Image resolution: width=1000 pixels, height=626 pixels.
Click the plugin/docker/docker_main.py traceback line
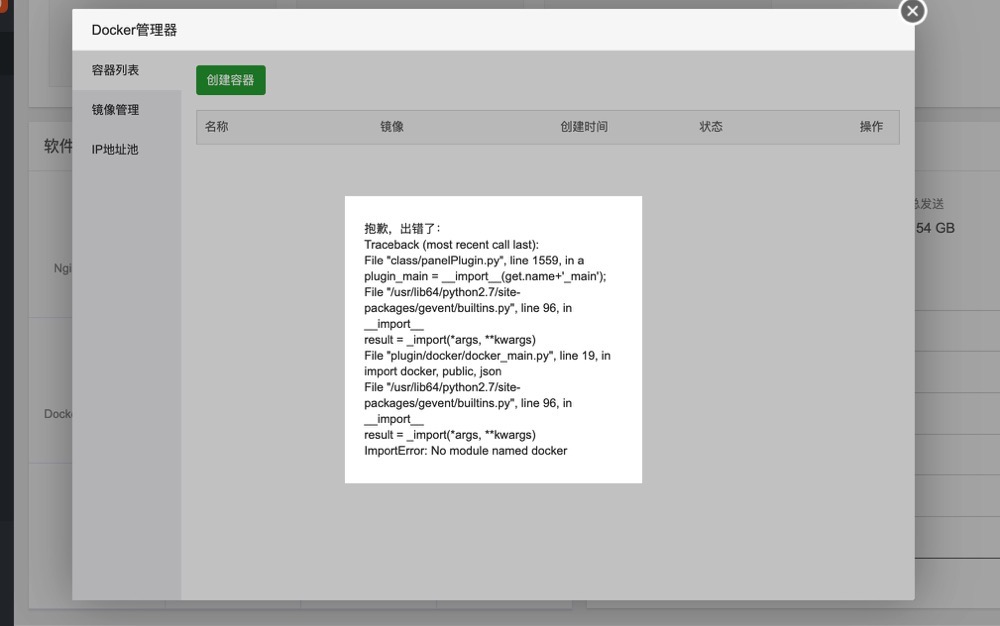487,355
